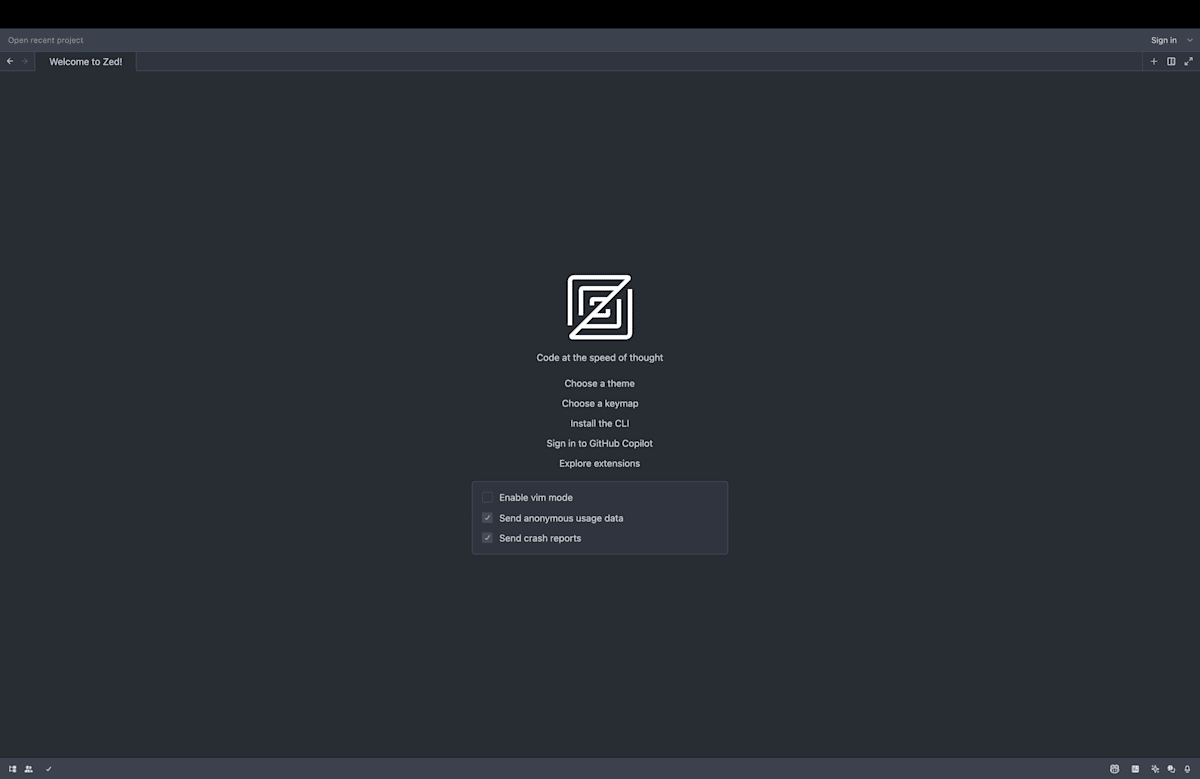Viewport: 1200px width, 779px height.
Task: Open the chat panel bubble icon
Action: (1171, 769)
